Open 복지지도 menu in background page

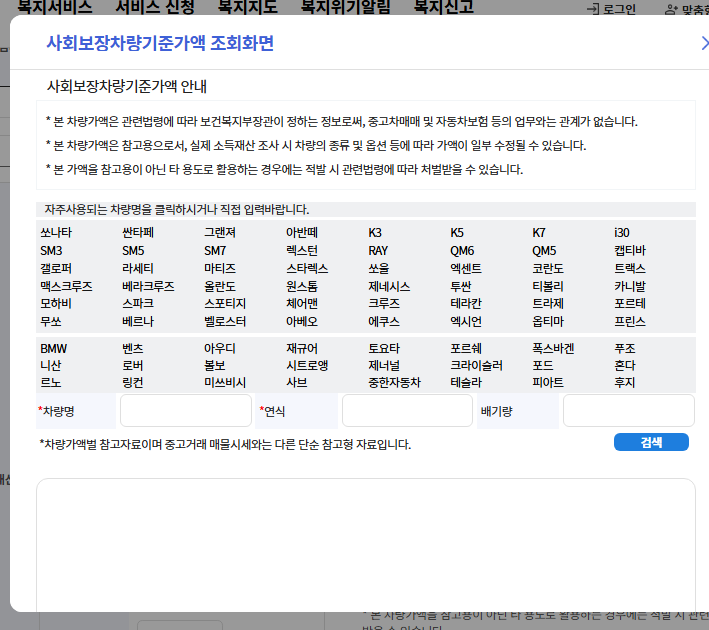click(x=248, y=6)
